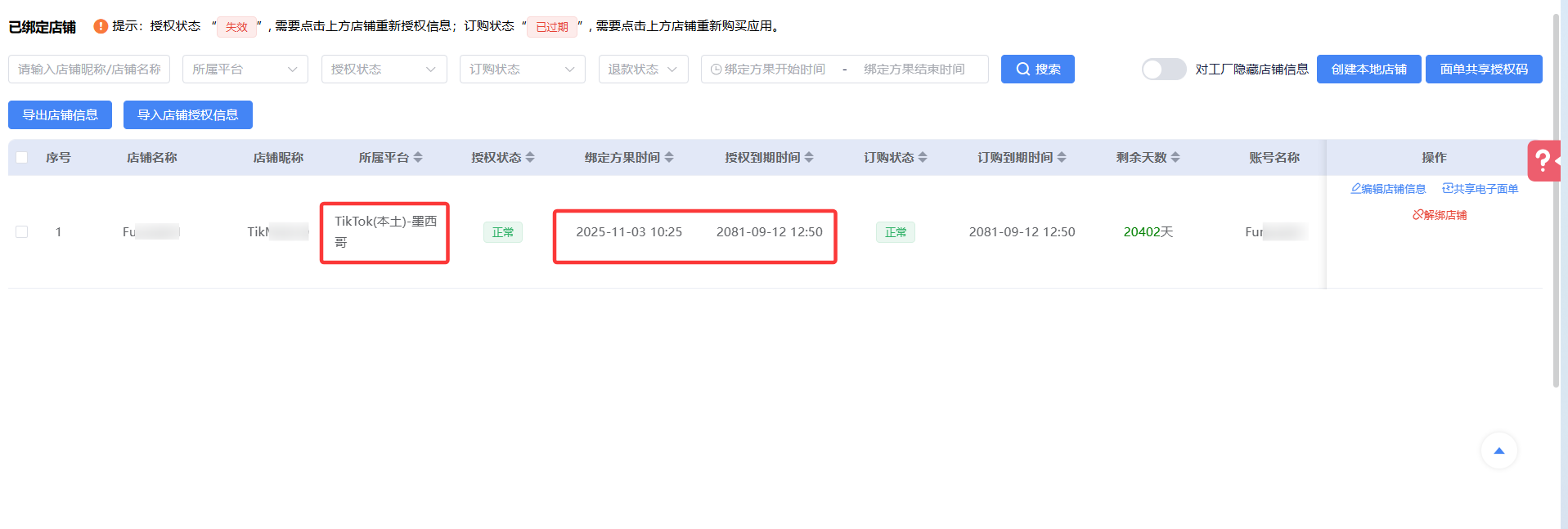Open 编辑店铺信息 link
Viewport: 1568px width, 529px height.
tap(1388, 189)
